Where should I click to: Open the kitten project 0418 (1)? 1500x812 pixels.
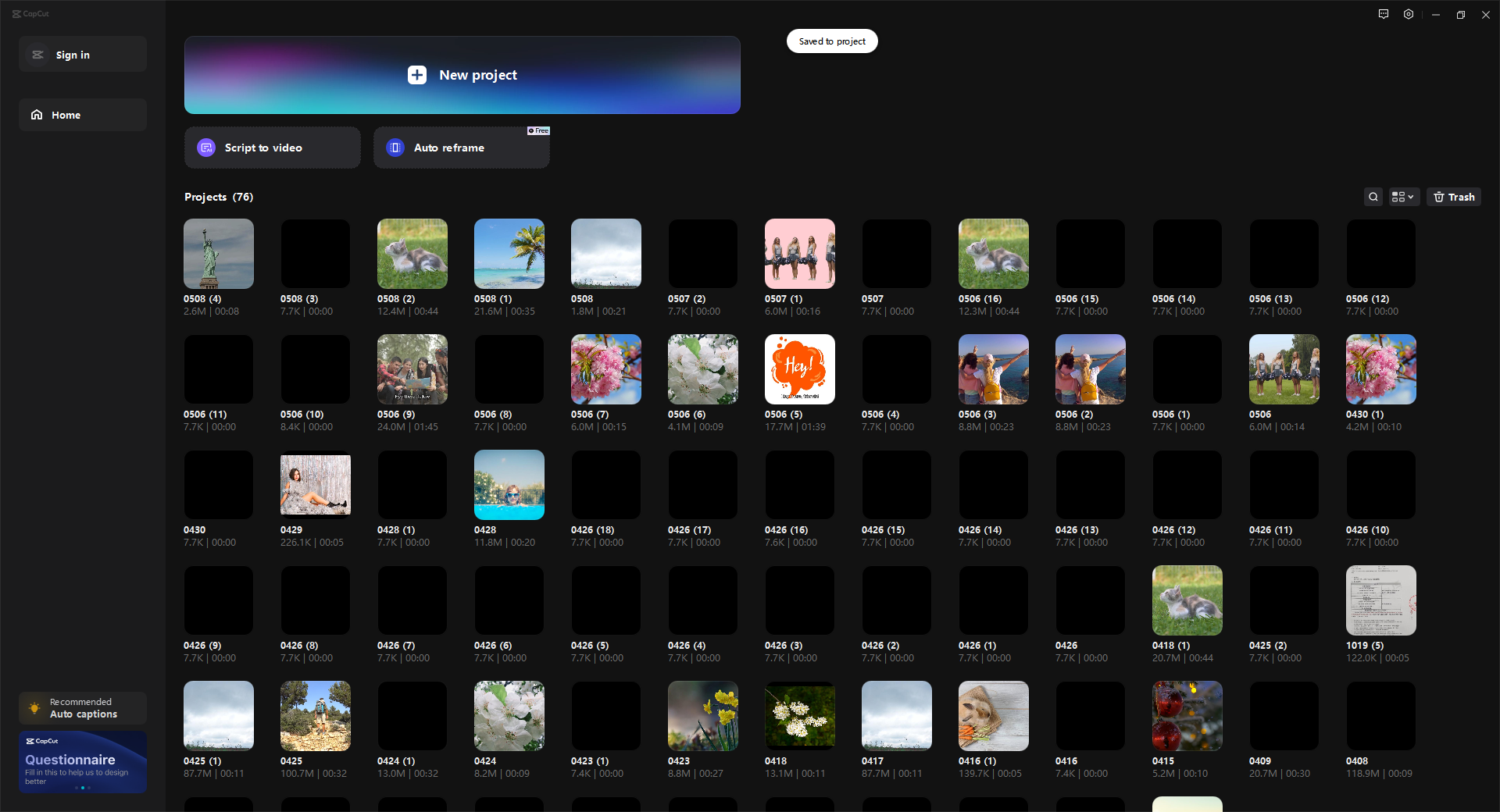(x=1186, y=600)
